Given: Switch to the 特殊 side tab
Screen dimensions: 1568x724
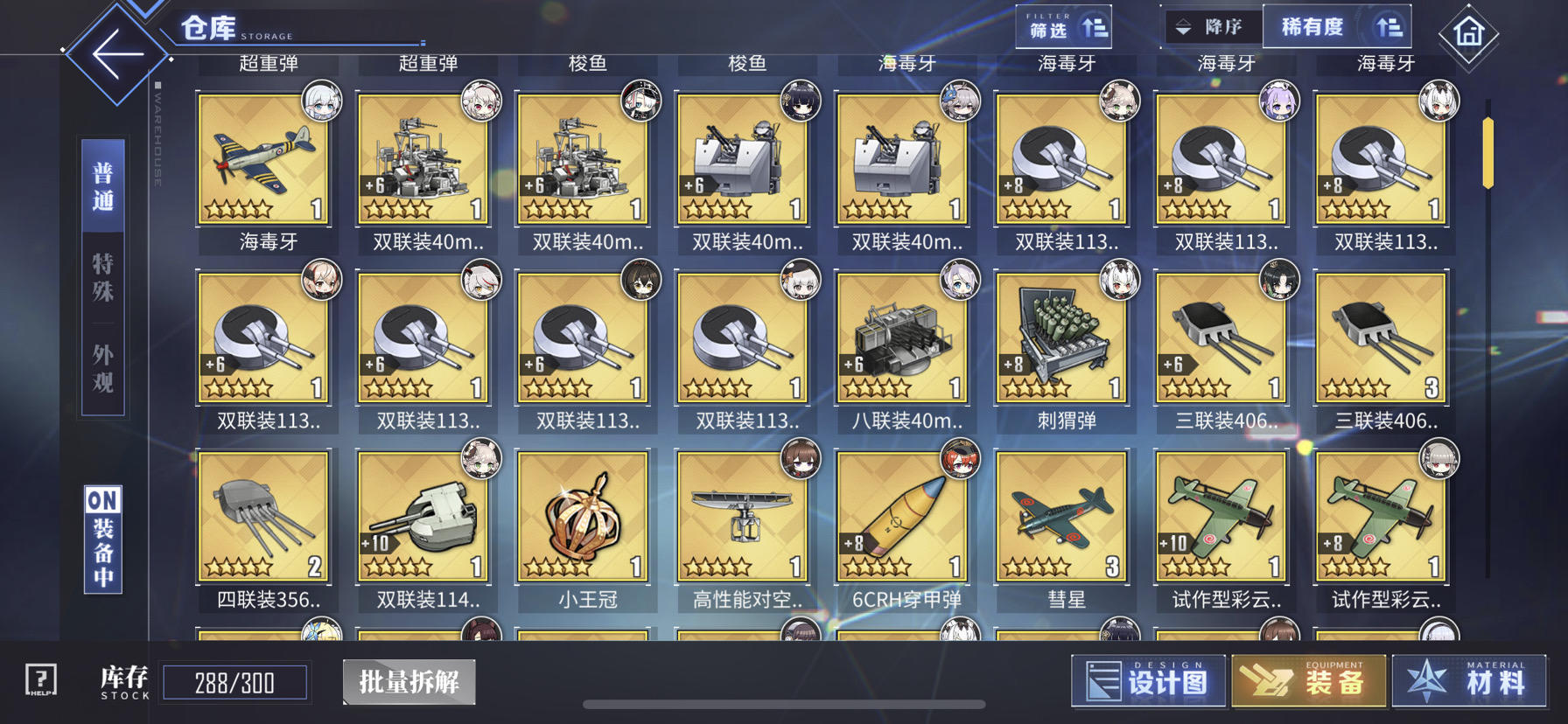Looking at the screenshot, I should (x=103, y=277).
